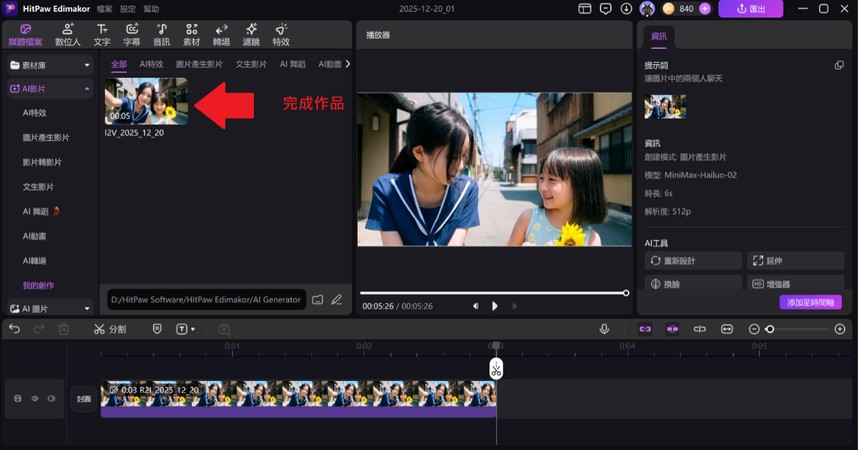This screenshot has width=858, height=450.
Task: Click the microphone voiceover record icon
Action: pos(604,329)
